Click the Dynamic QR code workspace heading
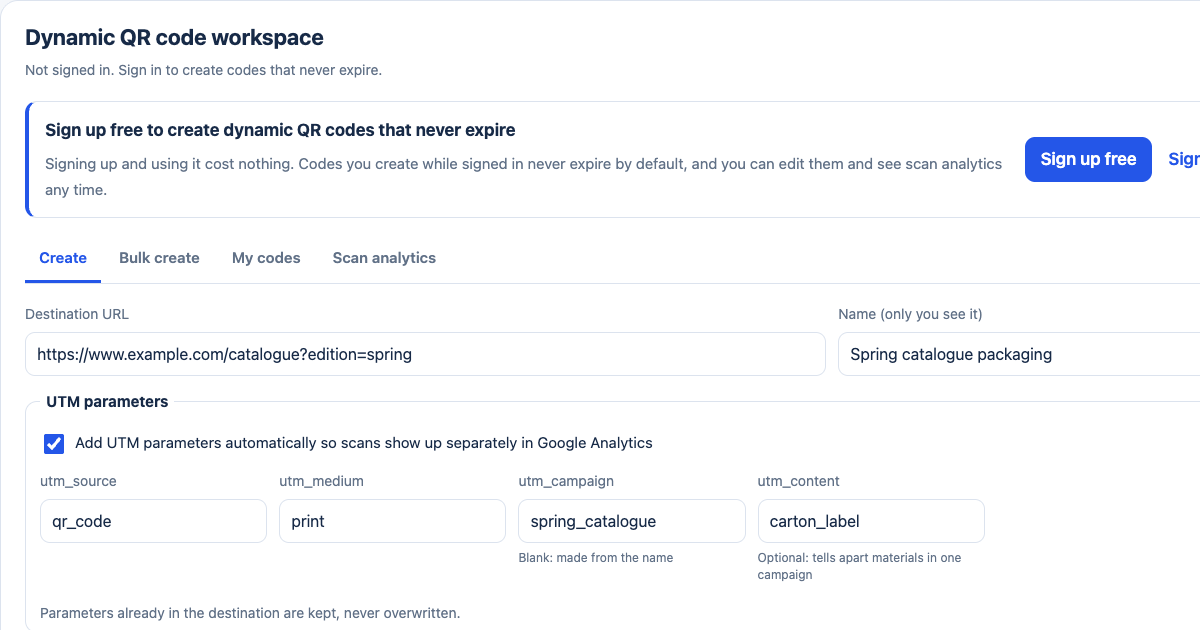 (174, 38)
